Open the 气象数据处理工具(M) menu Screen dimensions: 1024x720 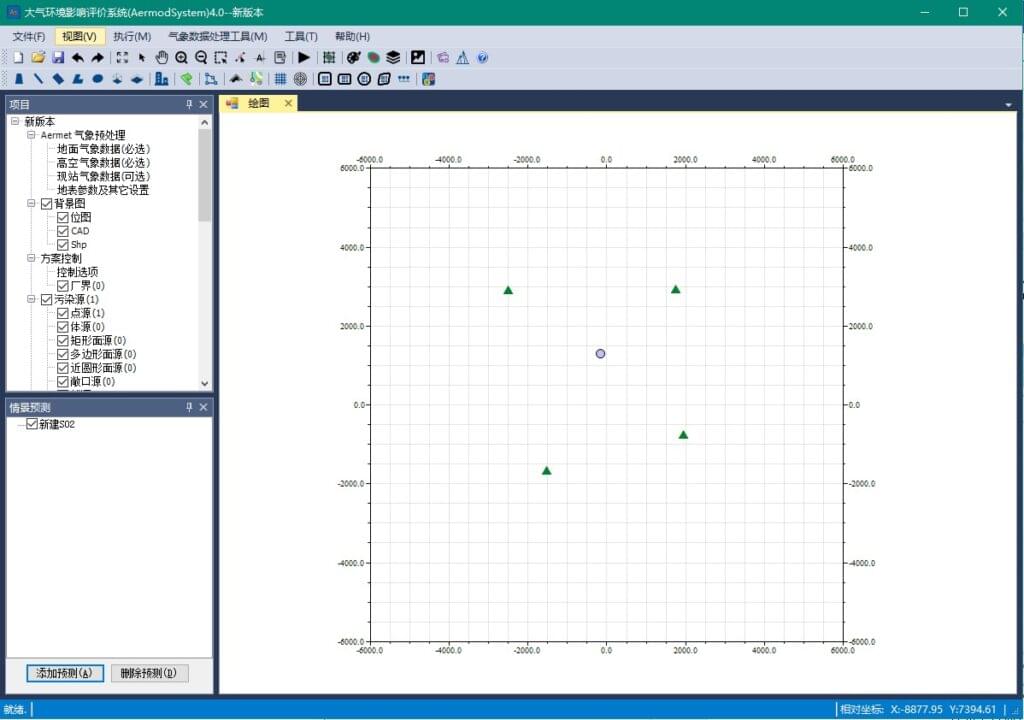point(218,36)
